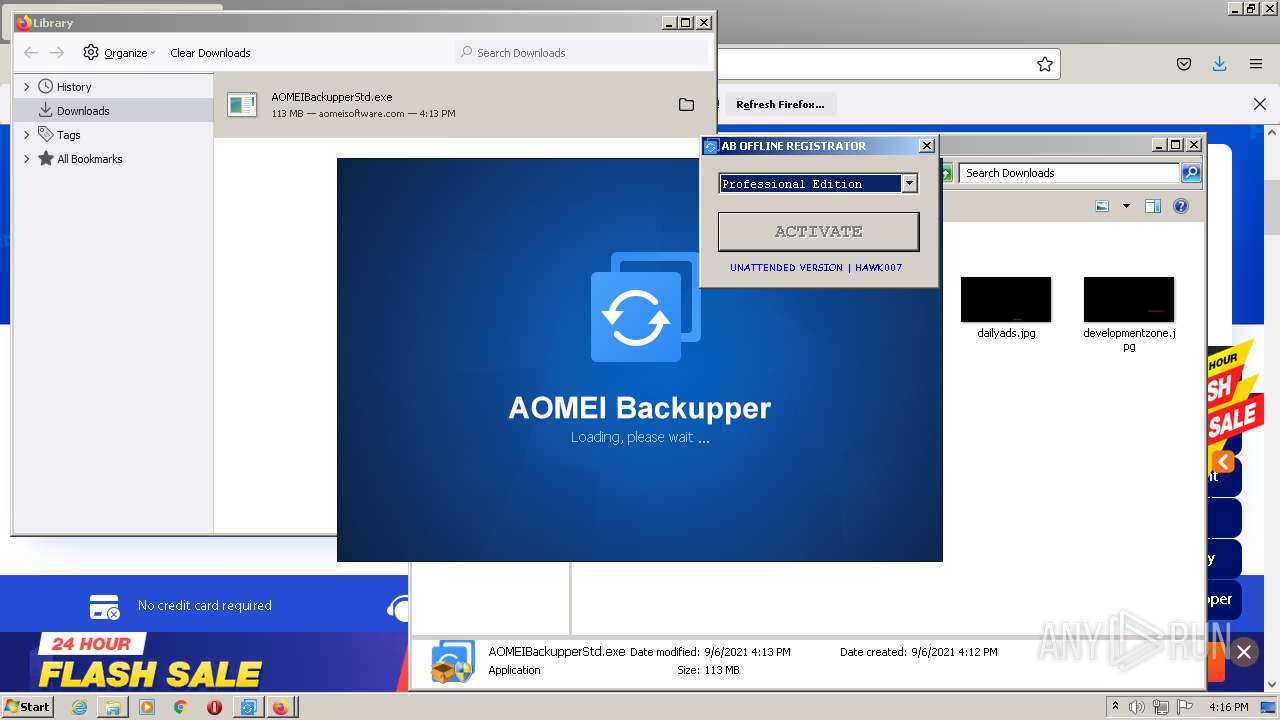Screen dimensions: 1280x720
Task: Open the Explorer view options dropdown arrow
Action: coord(1126,206)
